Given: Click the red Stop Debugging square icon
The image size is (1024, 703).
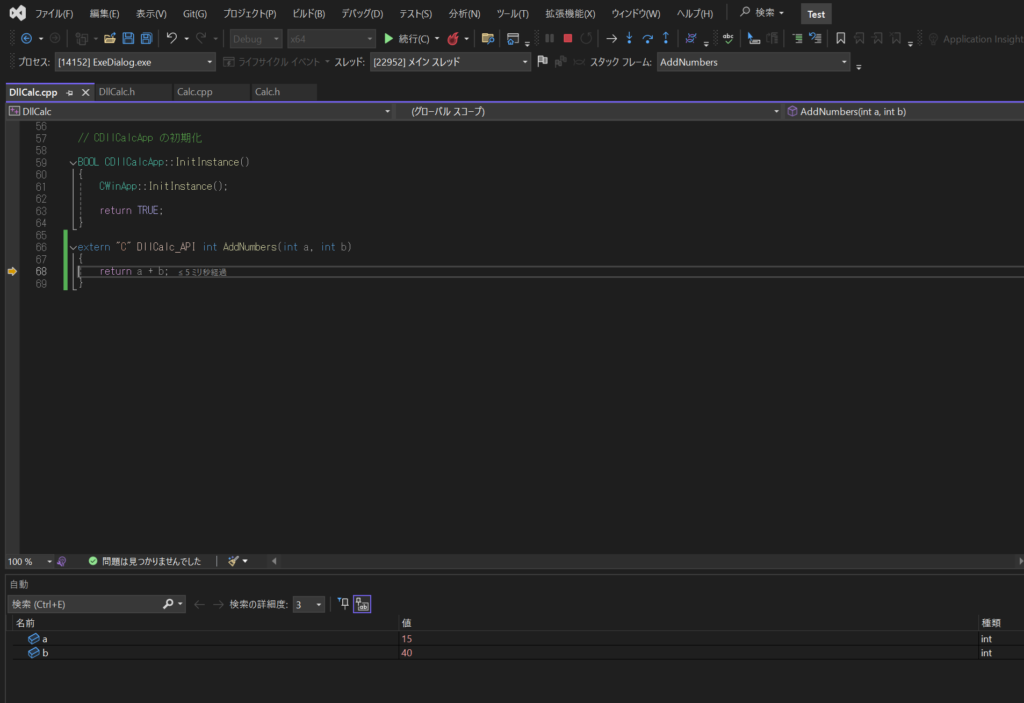Looking at the screenshot, I should (x=567, y=38).
